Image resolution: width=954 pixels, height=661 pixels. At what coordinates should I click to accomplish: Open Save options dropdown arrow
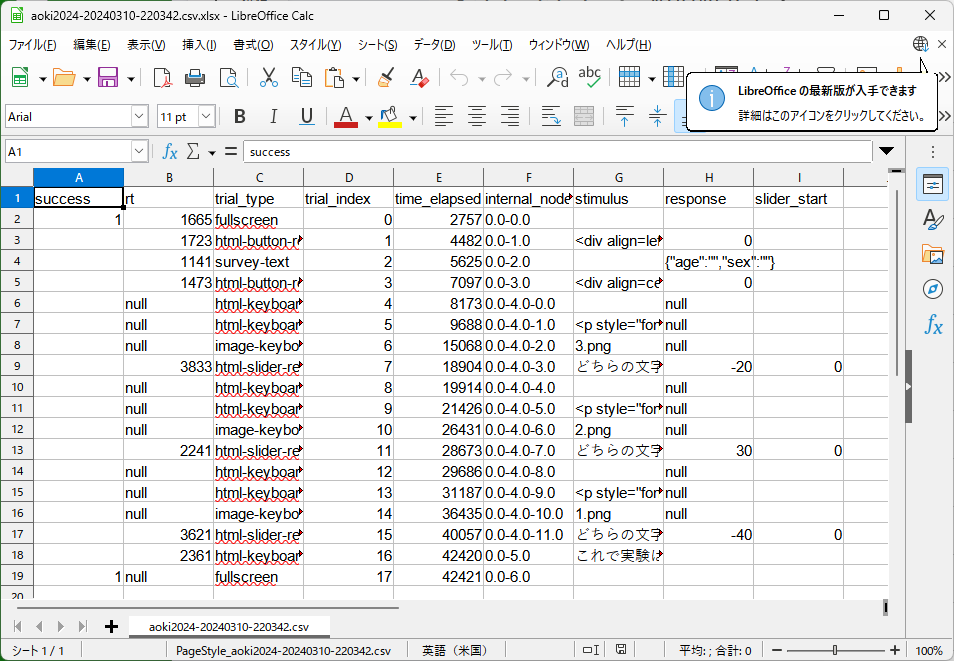[x=130, y=79]
